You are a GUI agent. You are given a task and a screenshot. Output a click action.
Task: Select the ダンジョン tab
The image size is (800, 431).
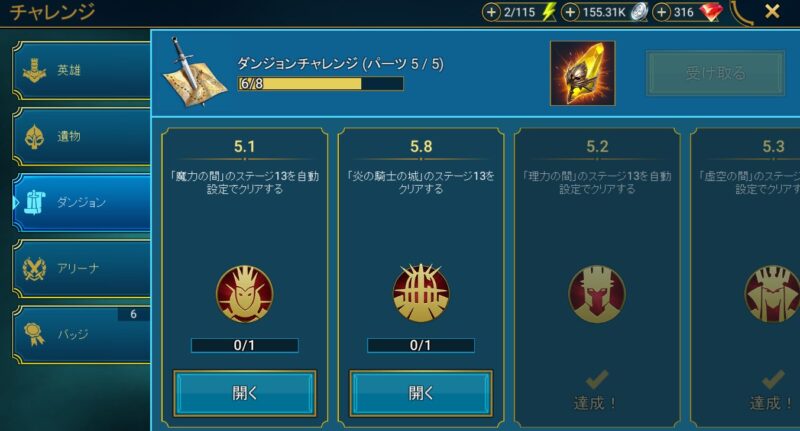tap(82, 202)
